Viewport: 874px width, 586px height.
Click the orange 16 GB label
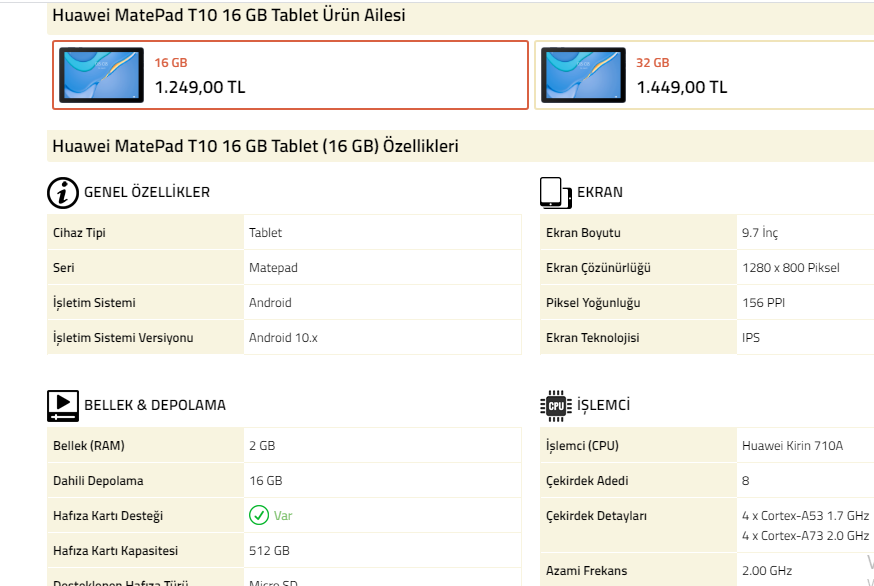171,62
